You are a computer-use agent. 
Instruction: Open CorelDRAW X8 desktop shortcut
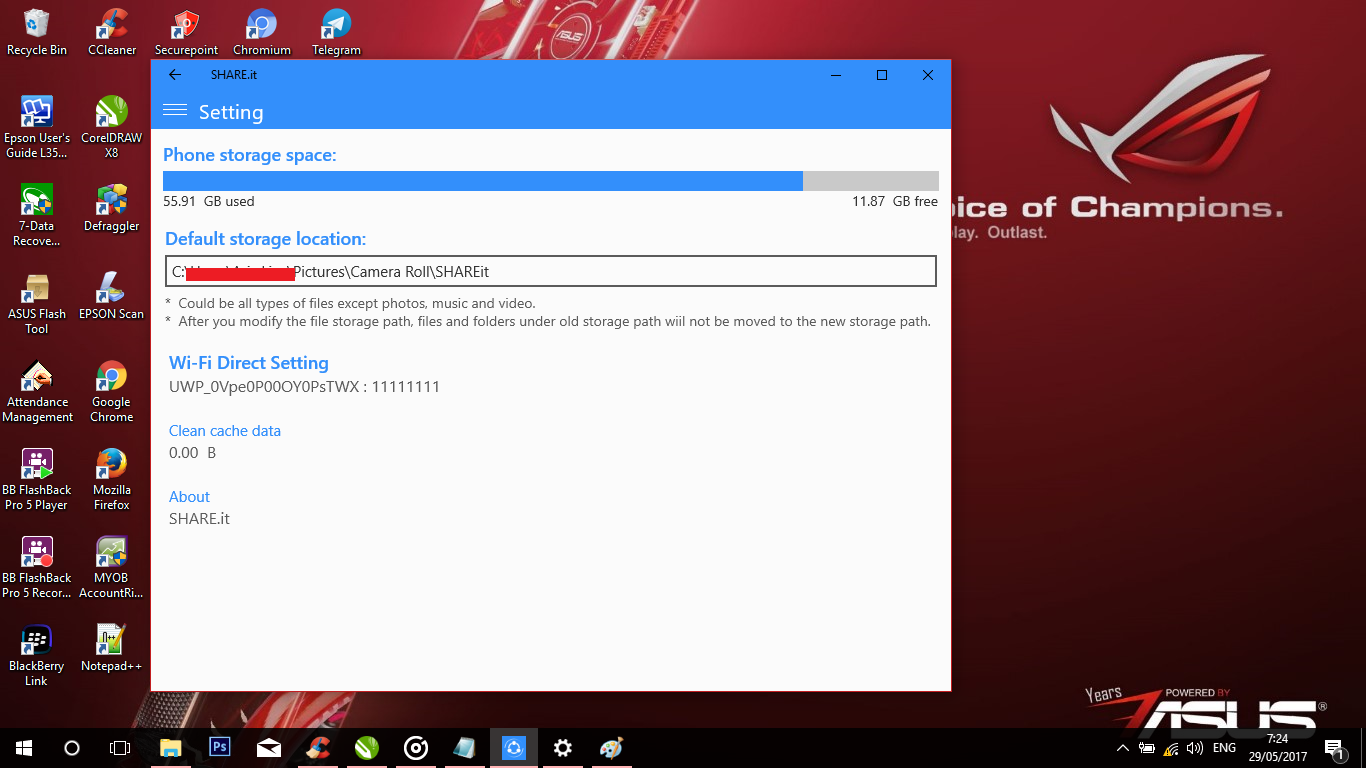[x=110, y=112]
